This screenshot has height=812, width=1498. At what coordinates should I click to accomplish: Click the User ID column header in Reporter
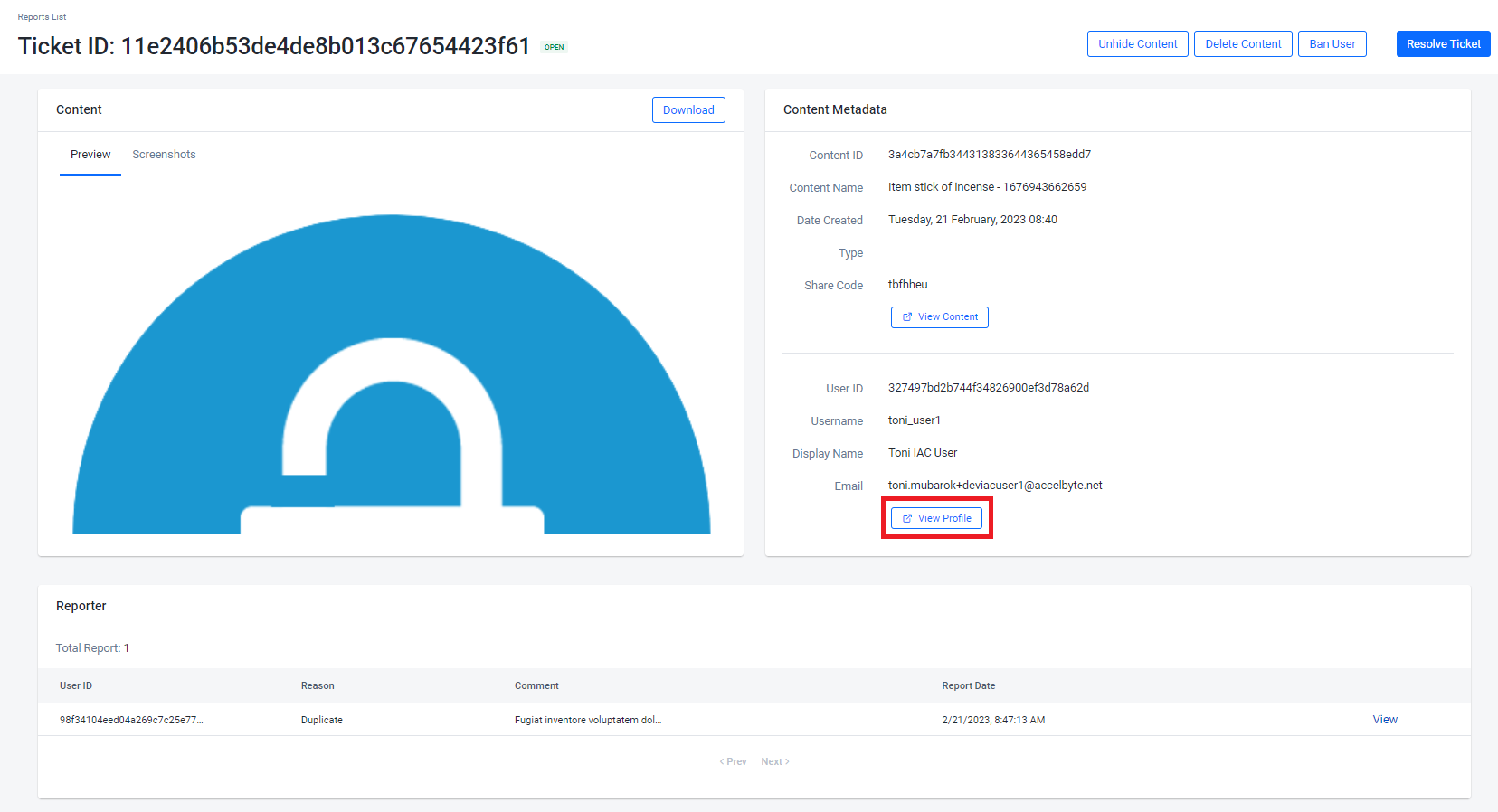click(x=76, y=686)
